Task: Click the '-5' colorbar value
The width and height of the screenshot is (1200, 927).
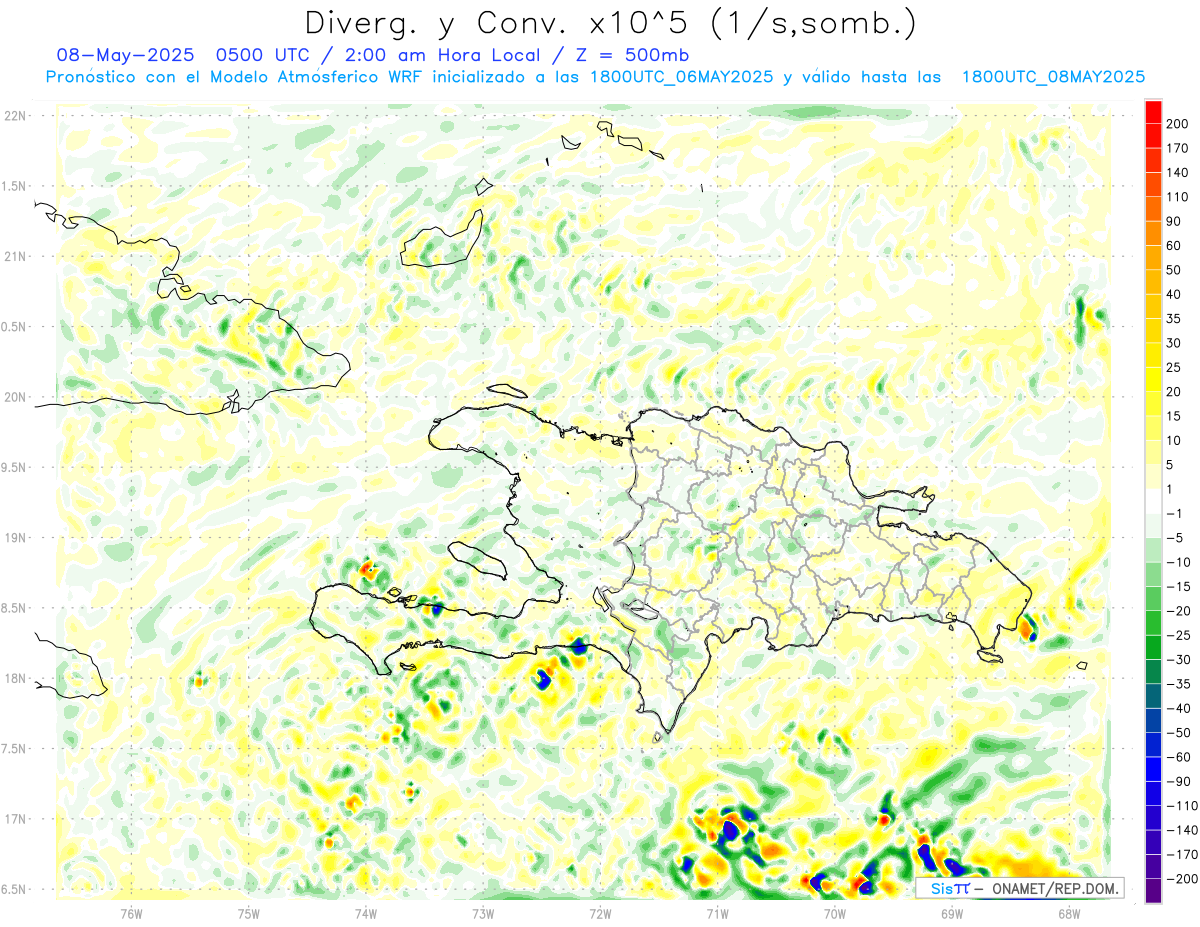Action: pos(1176,538)
